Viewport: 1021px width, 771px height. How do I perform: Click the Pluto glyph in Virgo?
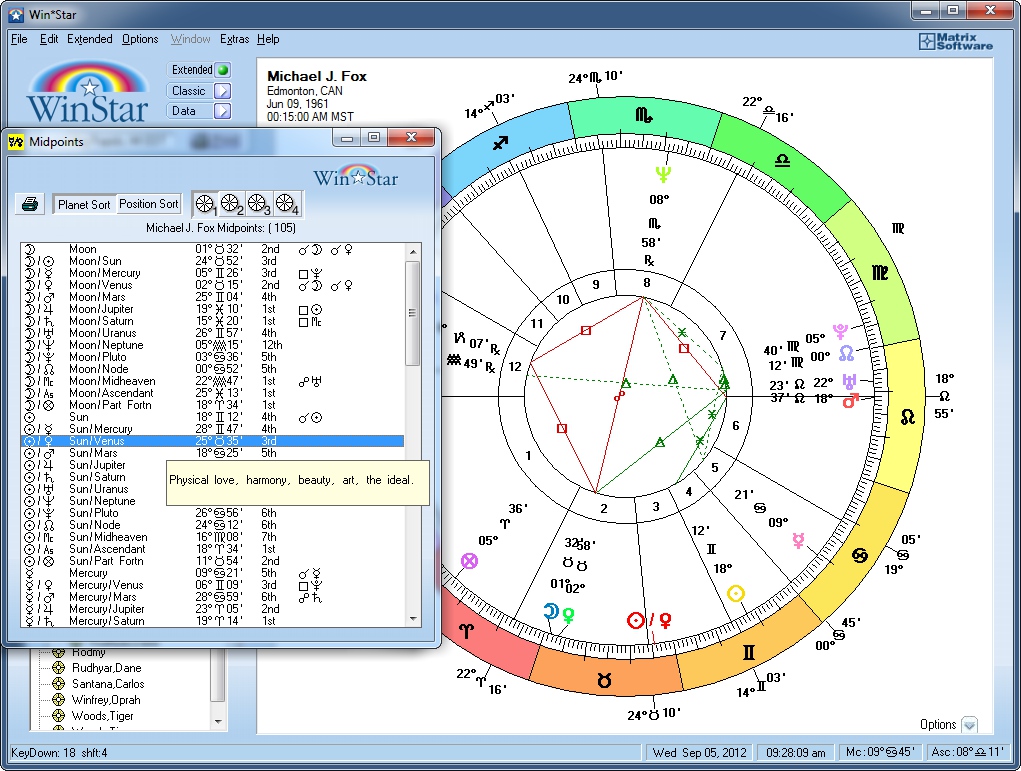point(840,331)
